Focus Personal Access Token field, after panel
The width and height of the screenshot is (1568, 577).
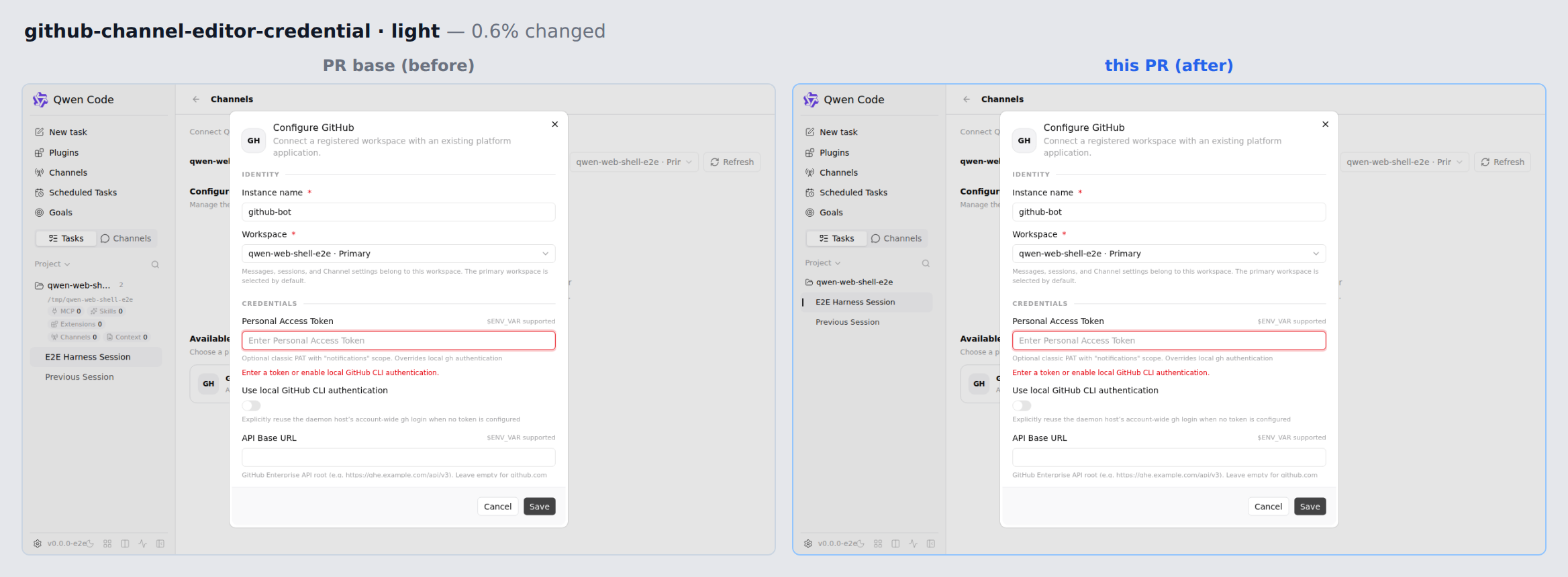pos(1169,341)
